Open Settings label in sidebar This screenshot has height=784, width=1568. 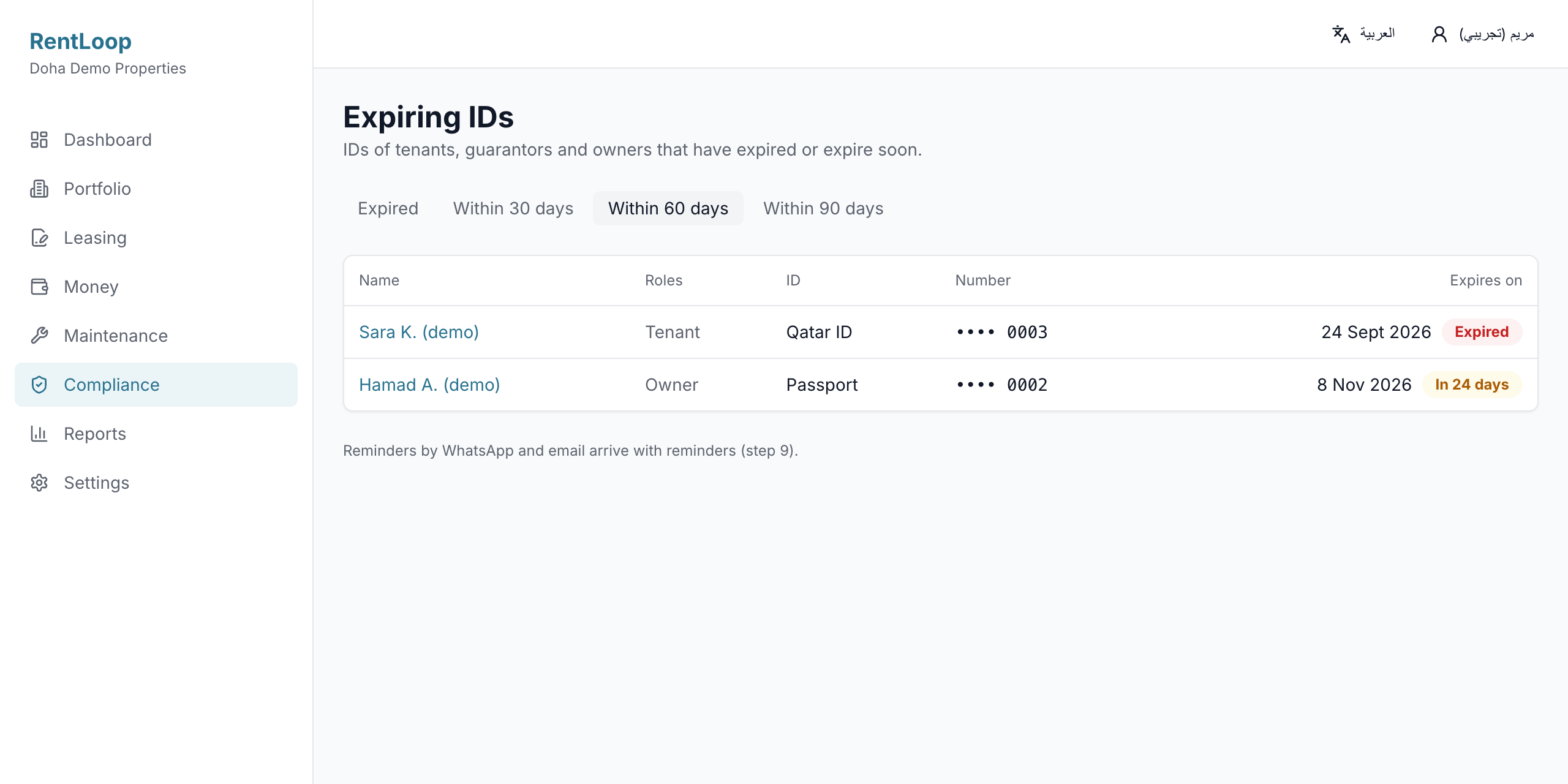point(96,483)
